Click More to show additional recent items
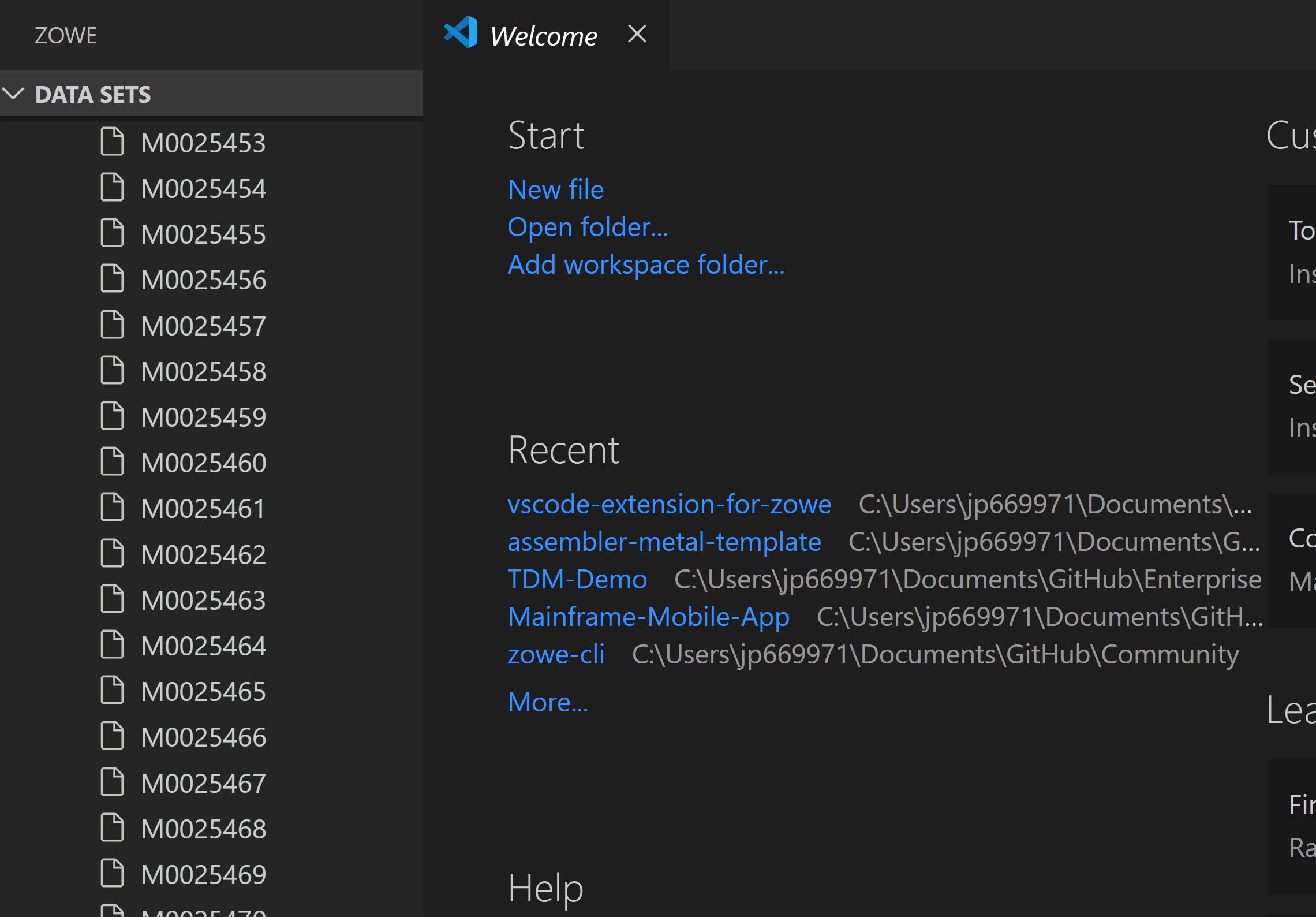 548,702
